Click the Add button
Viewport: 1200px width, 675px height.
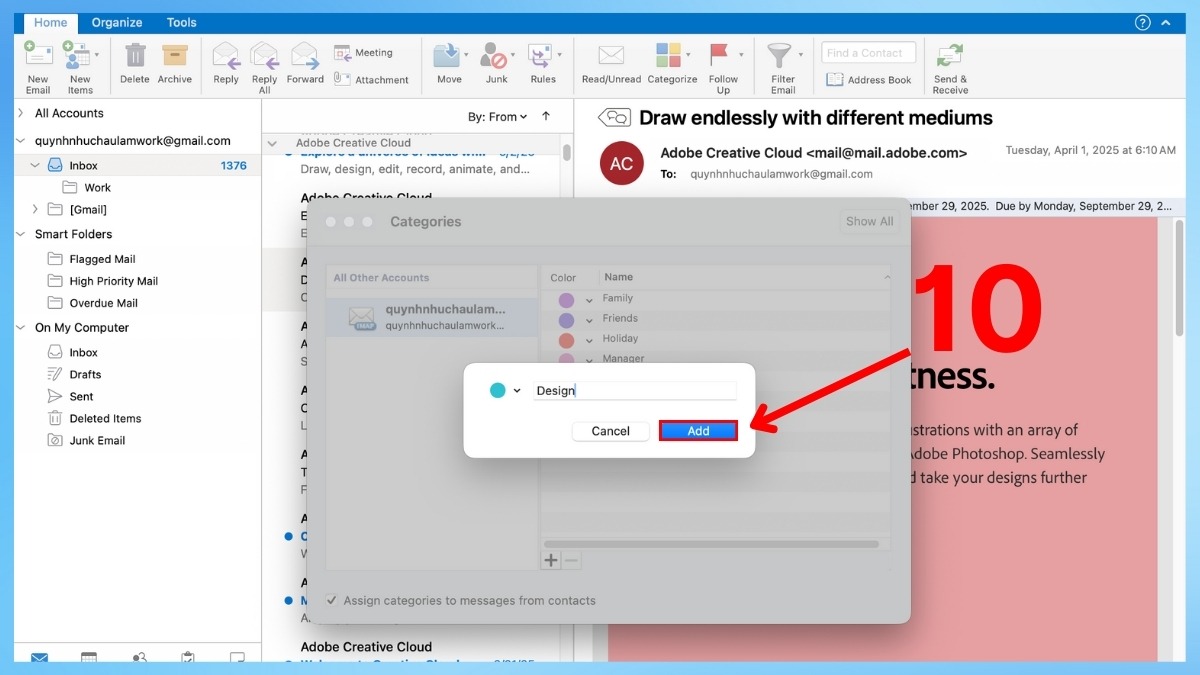tap(698, 431)
